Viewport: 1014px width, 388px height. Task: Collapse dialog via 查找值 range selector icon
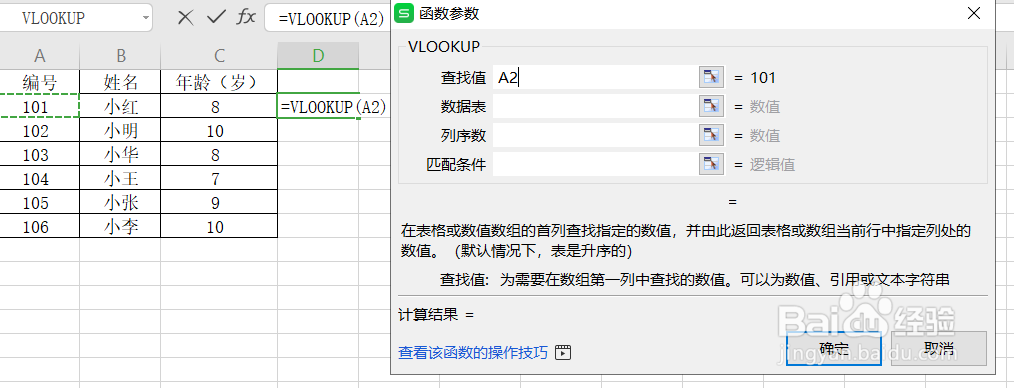711,78
